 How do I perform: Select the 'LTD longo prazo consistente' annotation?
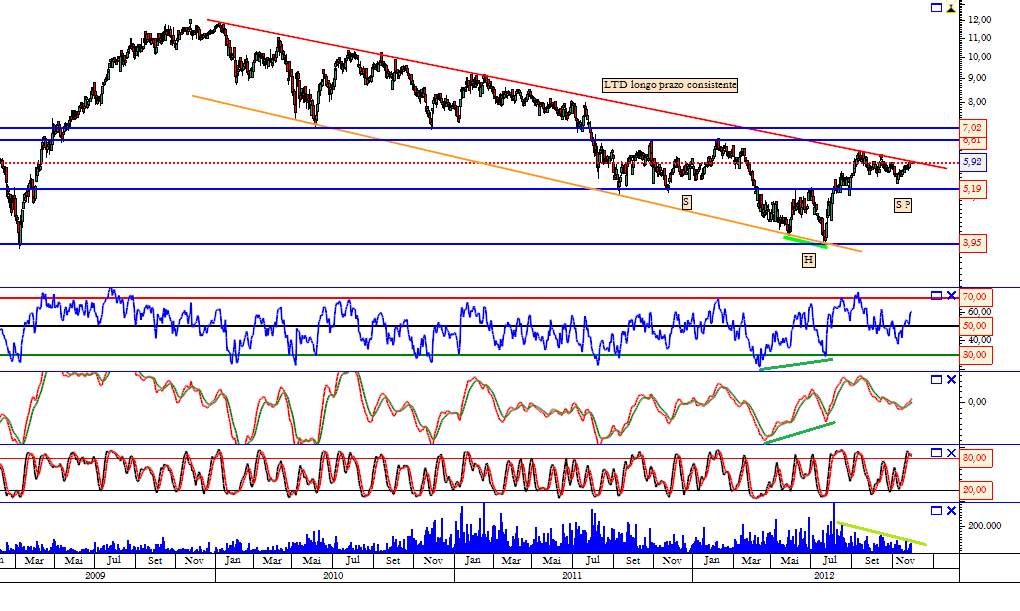(x=670, y=85)
